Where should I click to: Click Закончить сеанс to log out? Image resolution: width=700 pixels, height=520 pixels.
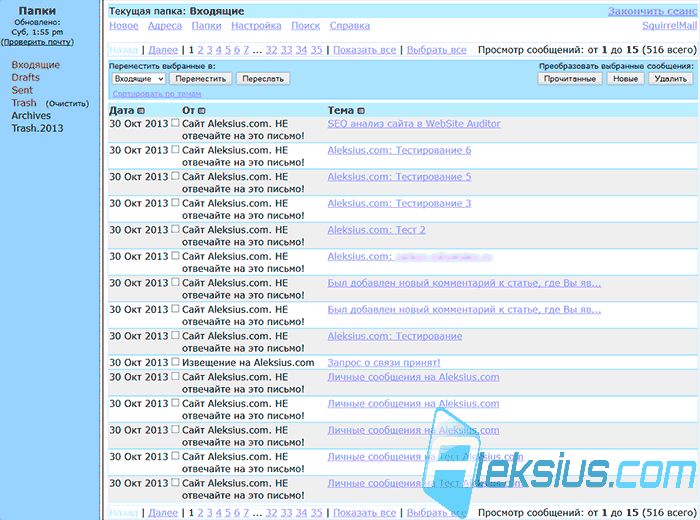(652, 11)
